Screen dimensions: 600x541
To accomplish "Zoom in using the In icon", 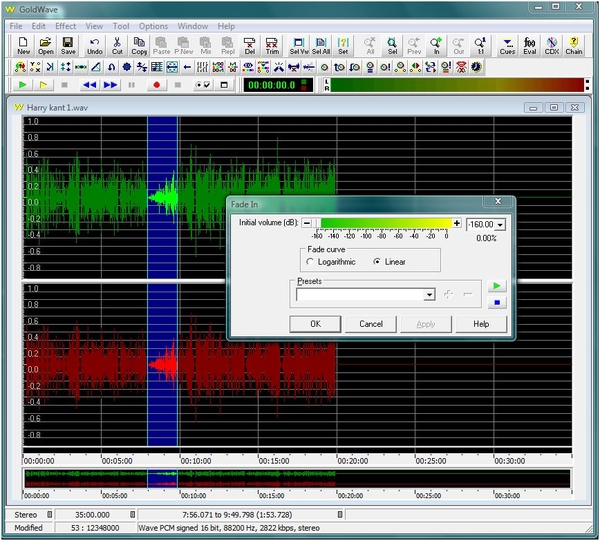I will point(436,46).
